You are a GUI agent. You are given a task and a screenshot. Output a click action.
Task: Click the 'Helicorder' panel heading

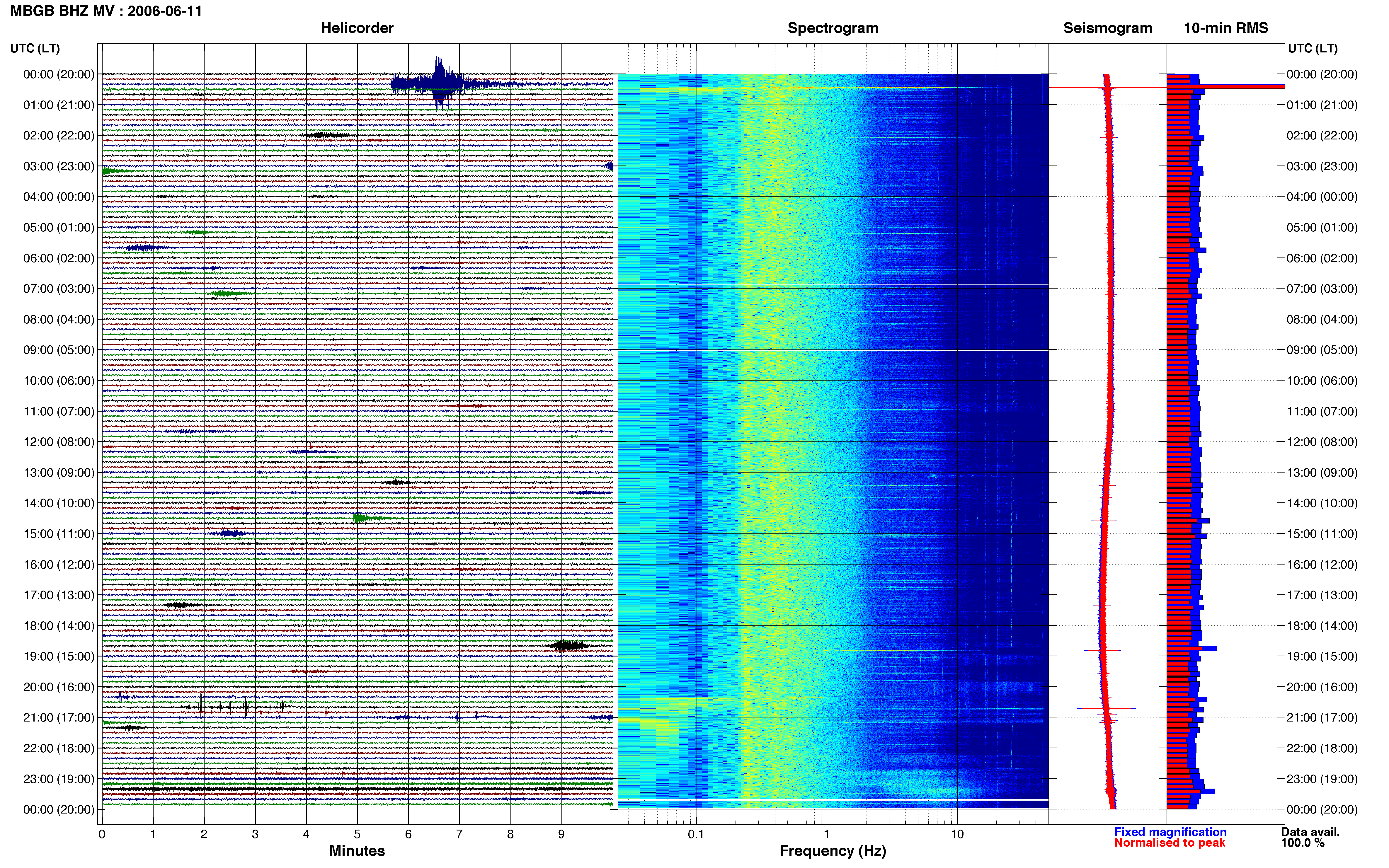point(357,28)
